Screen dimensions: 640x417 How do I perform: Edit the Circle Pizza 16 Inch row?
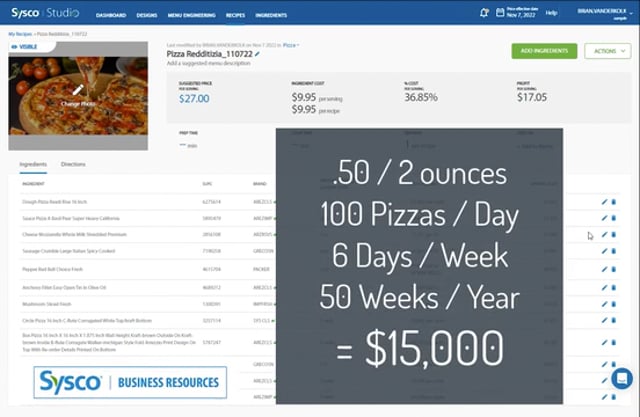[x=604, y=320]
